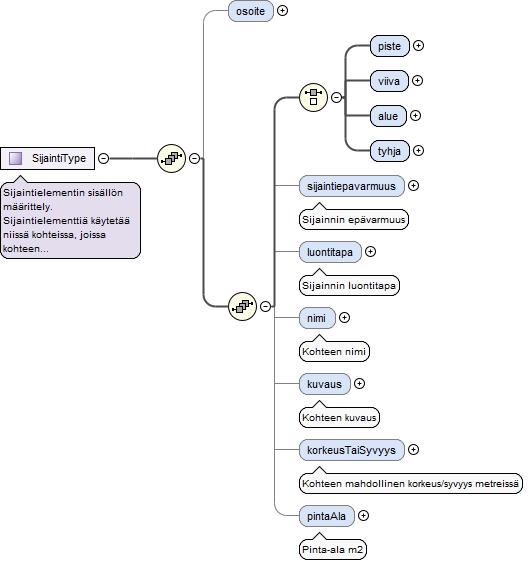This screenshot has height=563, width=530.
Task: Select the kuvaus element node
Action: click(325, 384)
